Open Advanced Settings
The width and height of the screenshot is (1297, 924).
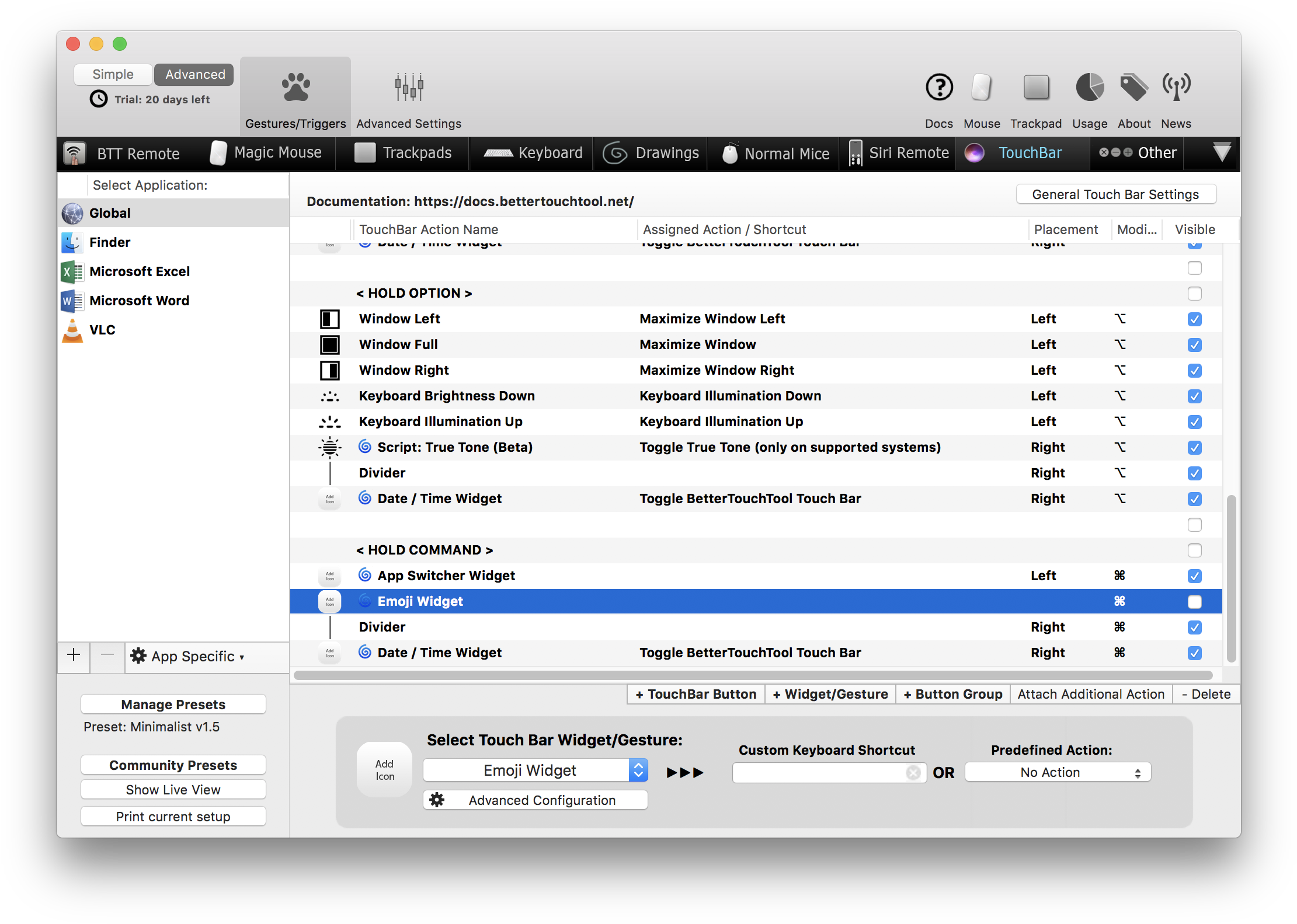(x=408, y=96)
